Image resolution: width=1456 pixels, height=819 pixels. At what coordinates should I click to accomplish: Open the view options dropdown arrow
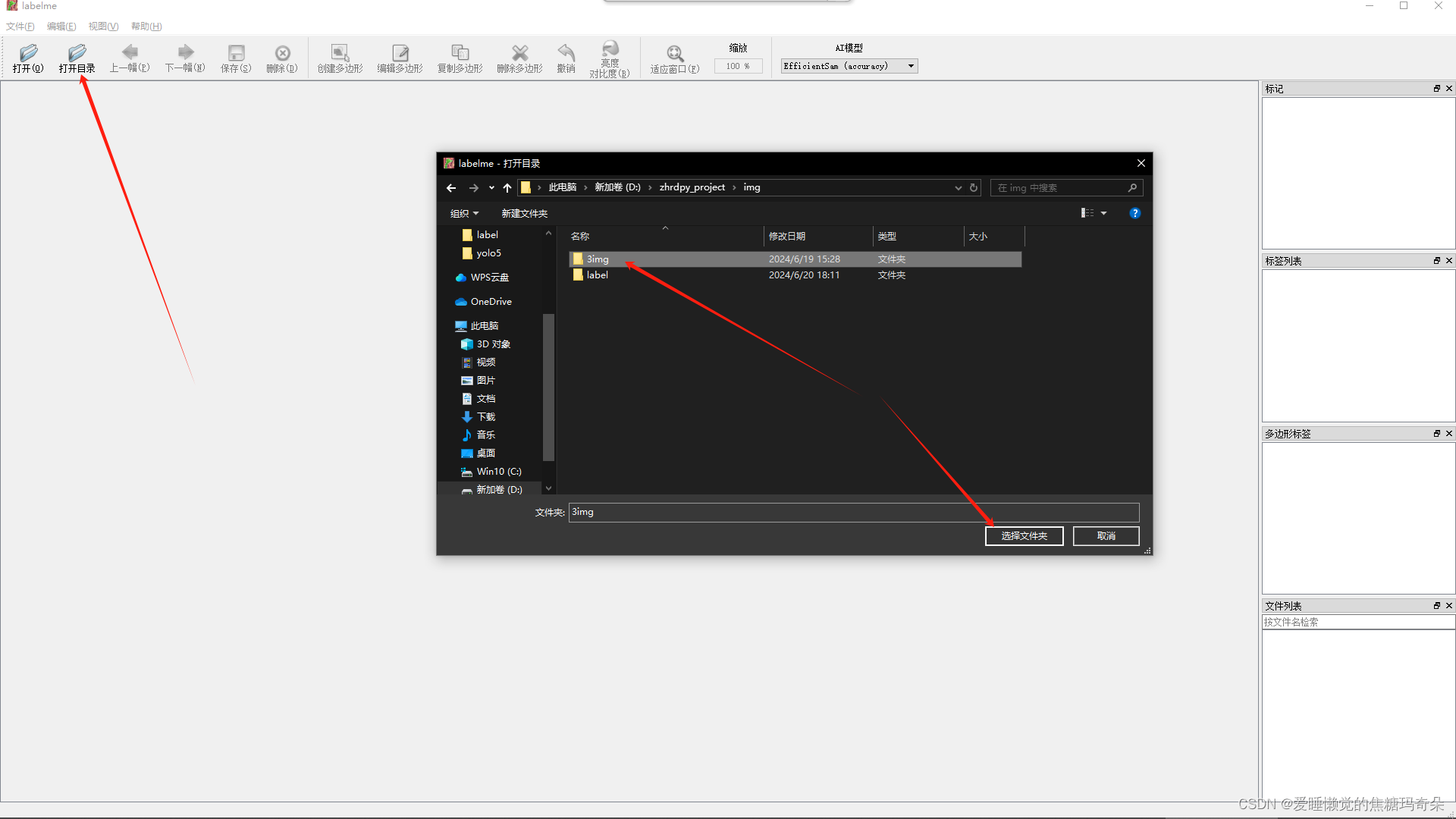point(1104,214)
